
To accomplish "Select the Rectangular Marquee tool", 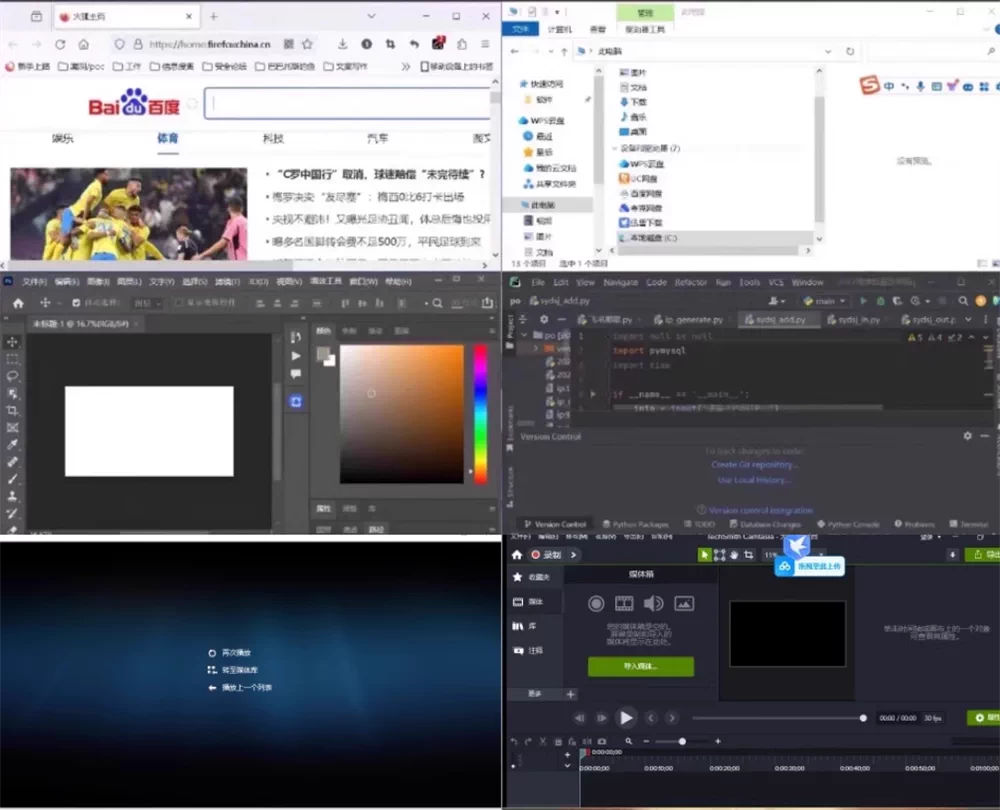I will [x=13, y=359].
